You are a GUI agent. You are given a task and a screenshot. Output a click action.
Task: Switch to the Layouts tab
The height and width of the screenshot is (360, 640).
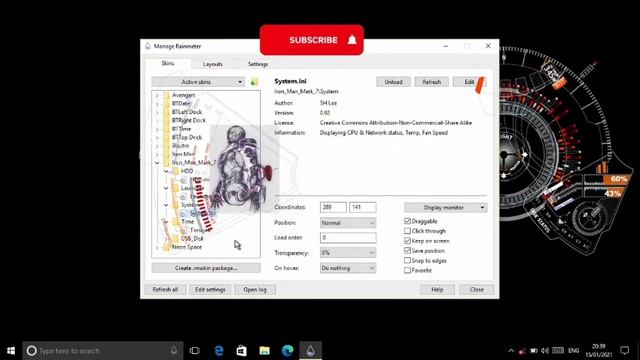[x=213, y=64]
